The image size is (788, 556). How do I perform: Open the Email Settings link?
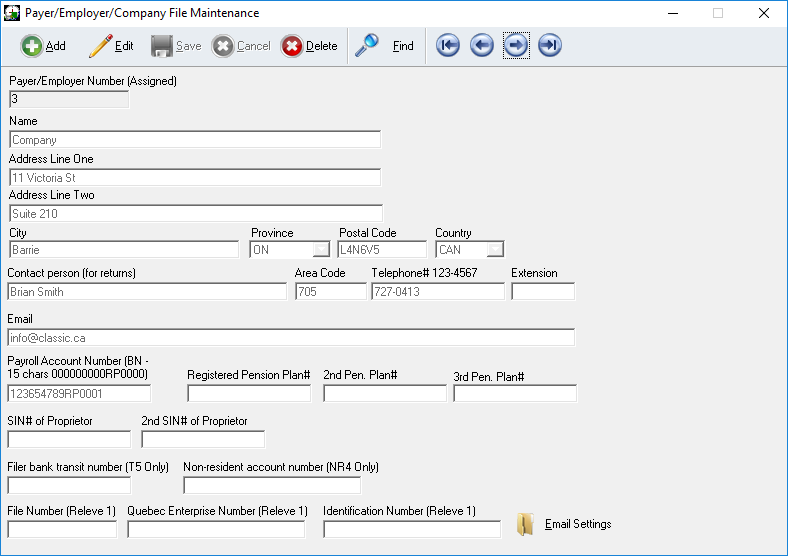point(578,525)
